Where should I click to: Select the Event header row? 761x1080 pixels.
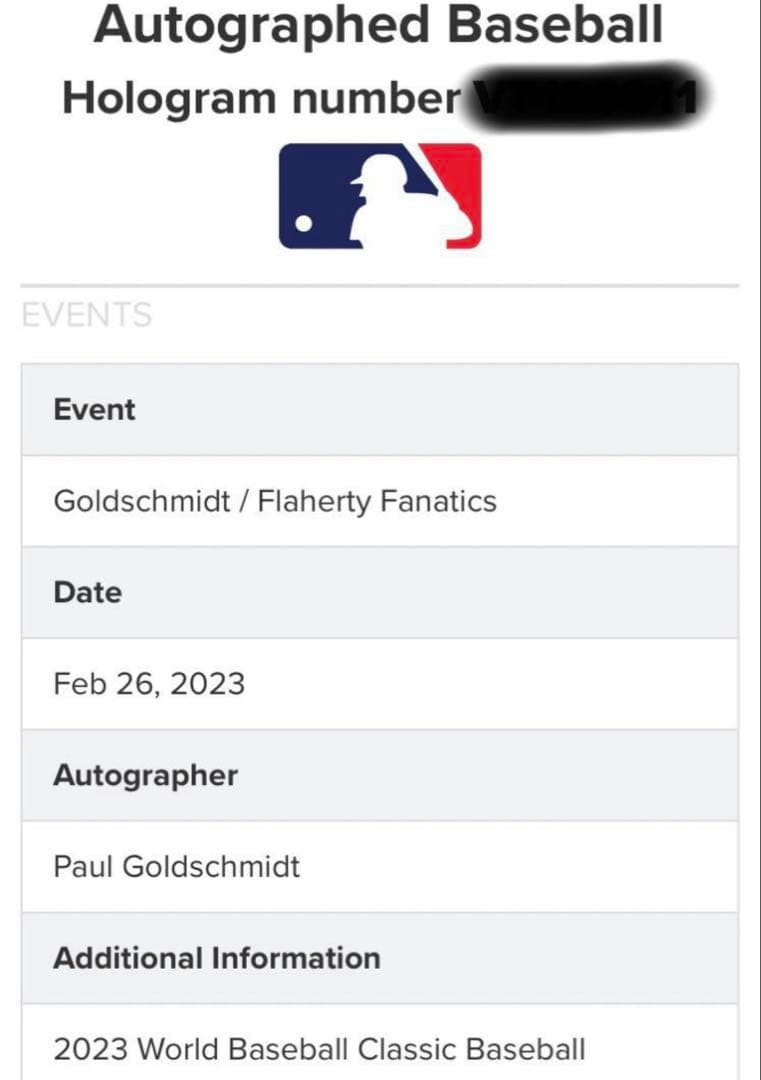(x=380, y=410)
